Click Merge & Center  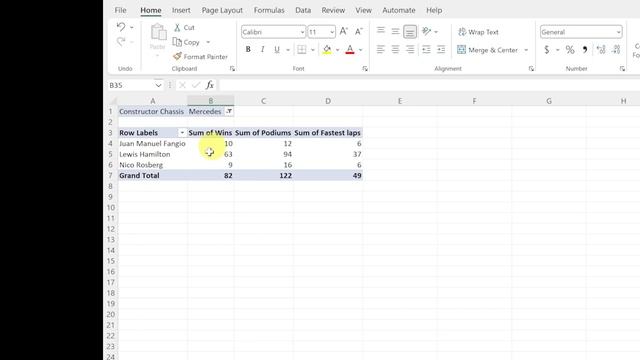pyautogui.click(x=487, y=50)
